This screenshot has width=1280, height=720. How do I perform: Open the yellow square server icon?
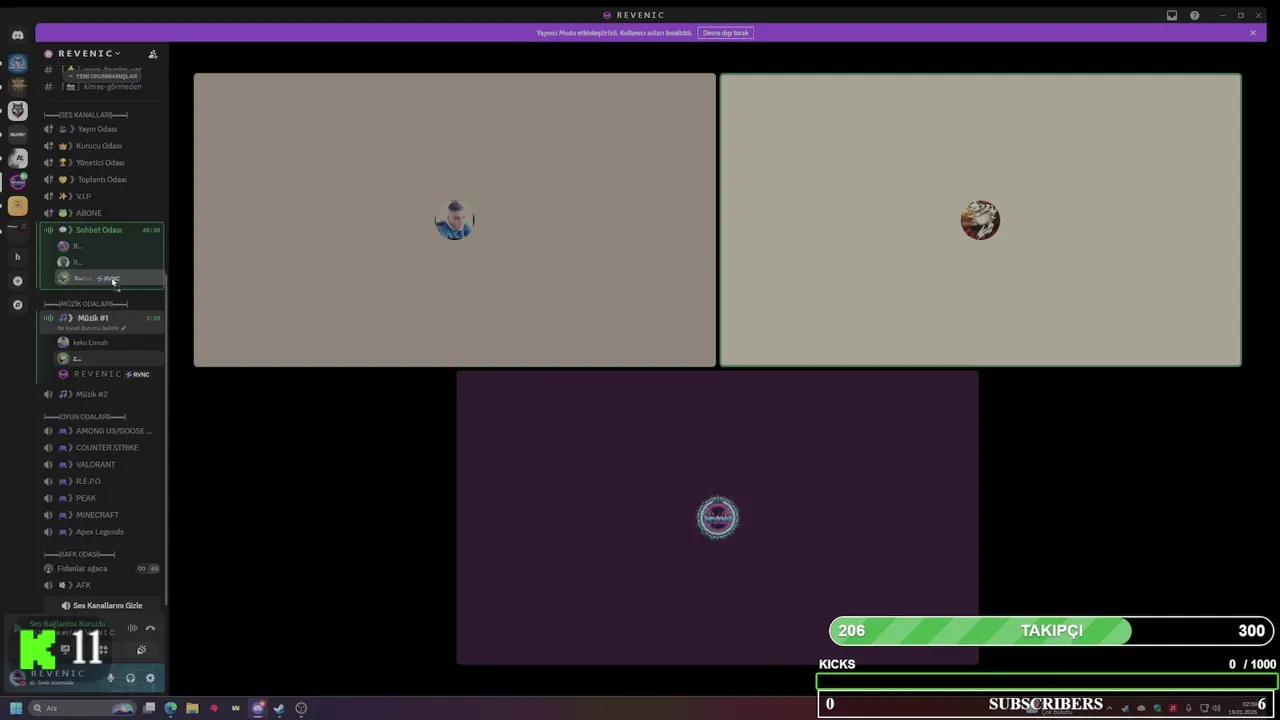(x=17, y=206)
